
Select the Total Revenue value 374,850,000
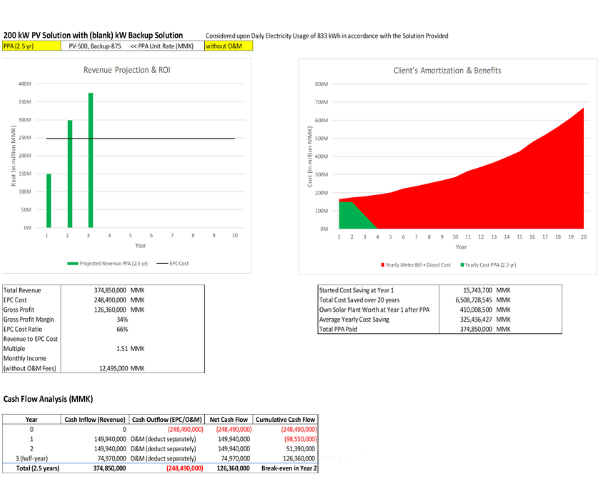click(x=102, y=289)
